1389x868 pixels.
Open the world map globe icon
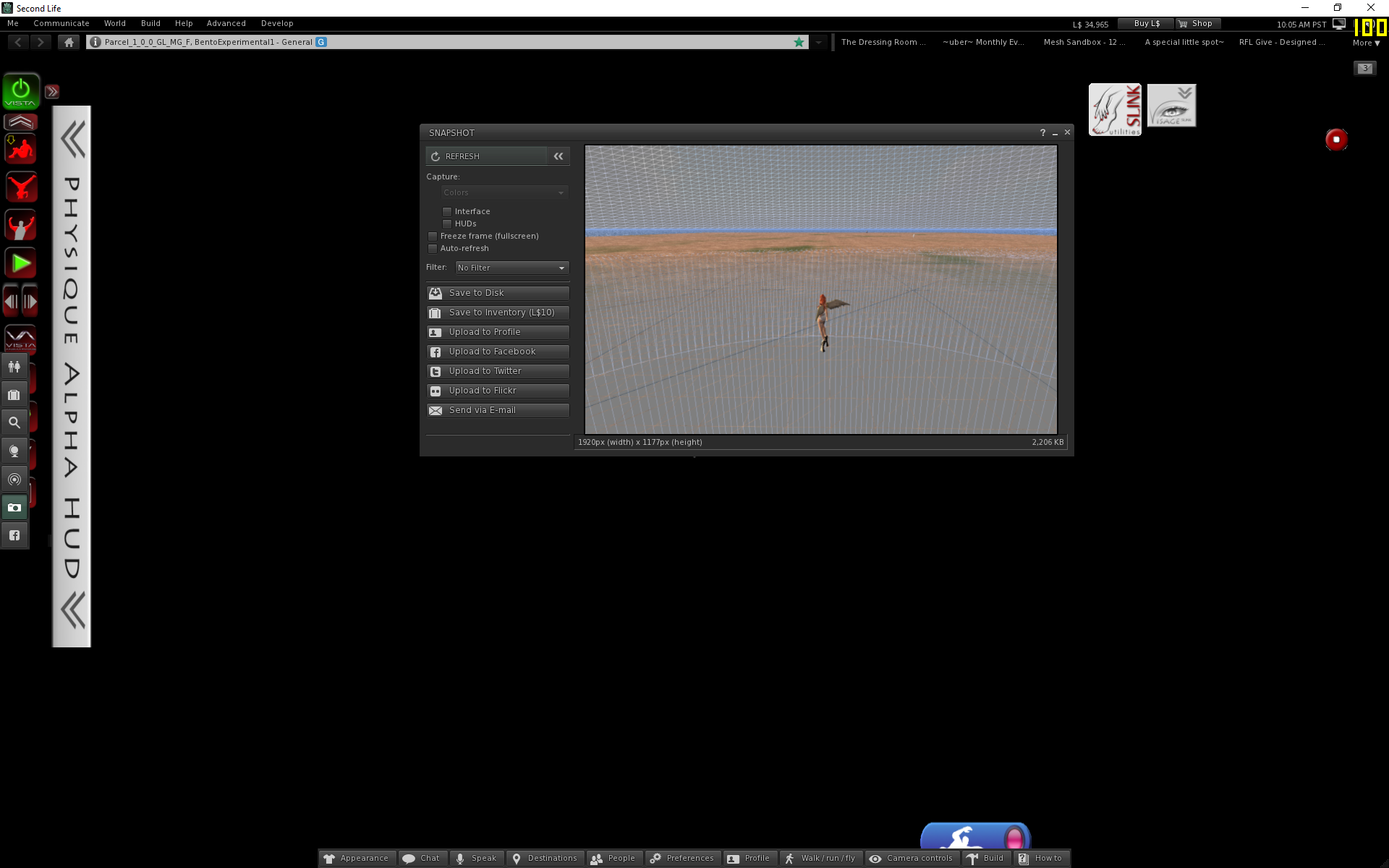click(x=14, y=451)
